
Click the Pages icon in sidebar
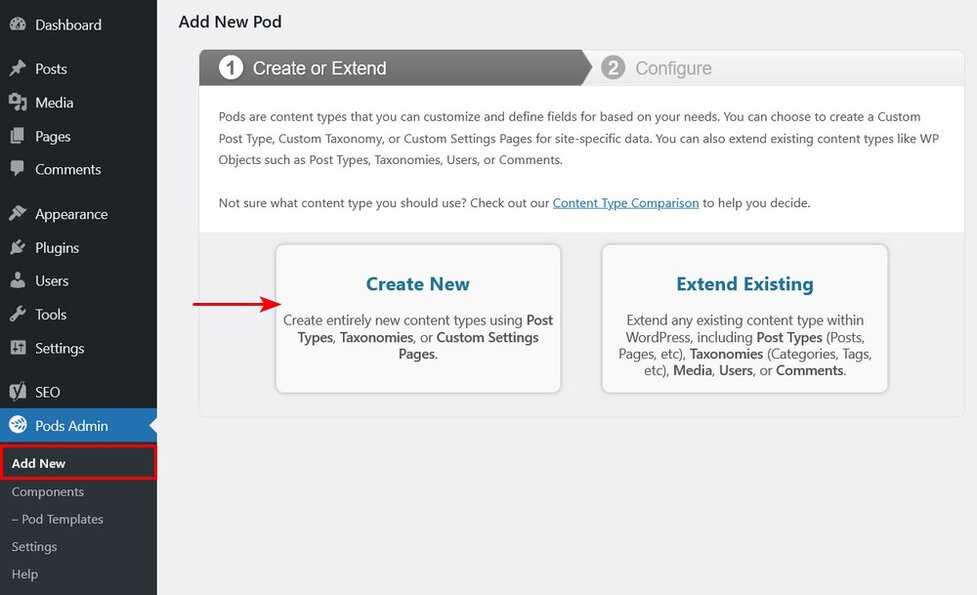click(17, 136)
